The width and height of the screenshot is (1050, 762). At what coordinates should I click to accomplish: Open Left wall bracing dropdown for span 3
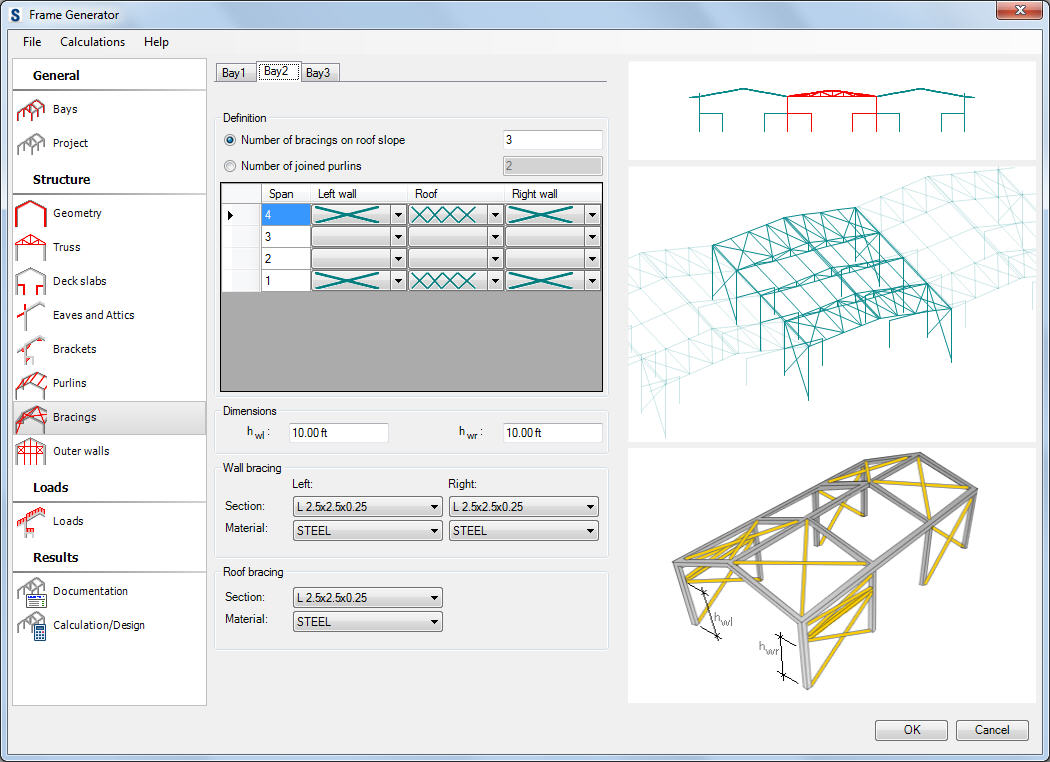coord(398,237)
